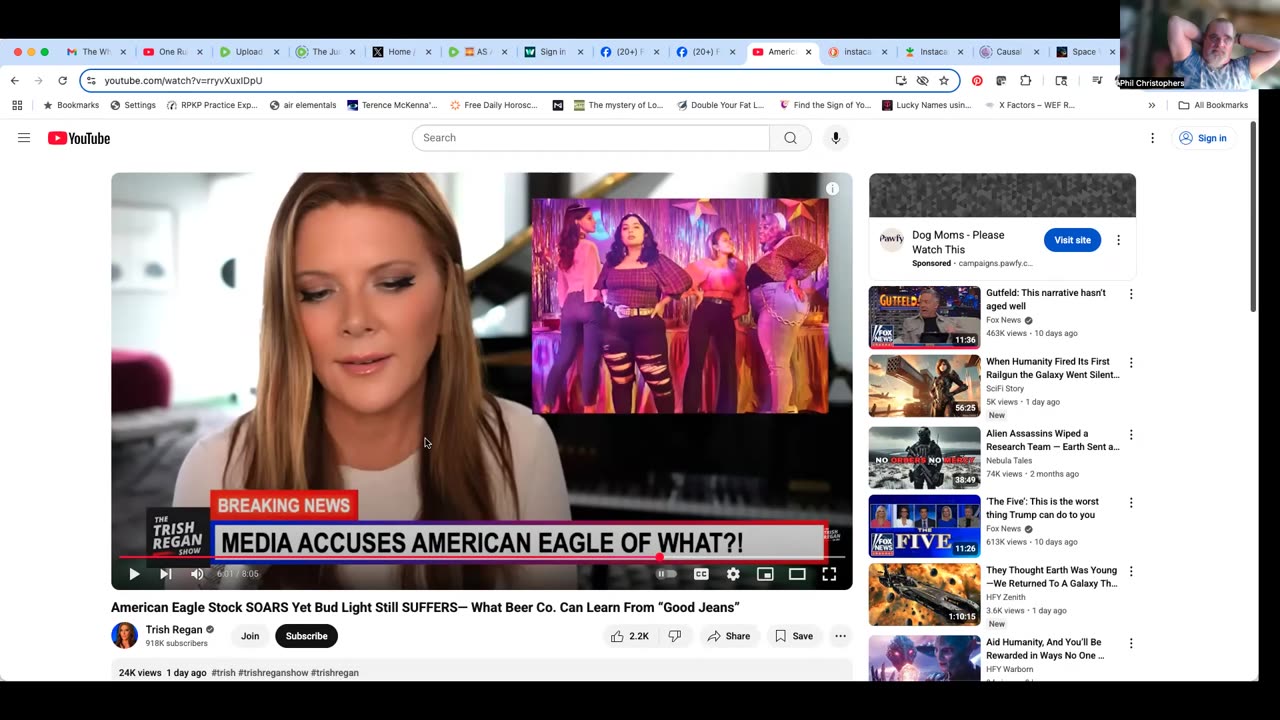Like the video with 2.2K likes

(630, 636)
